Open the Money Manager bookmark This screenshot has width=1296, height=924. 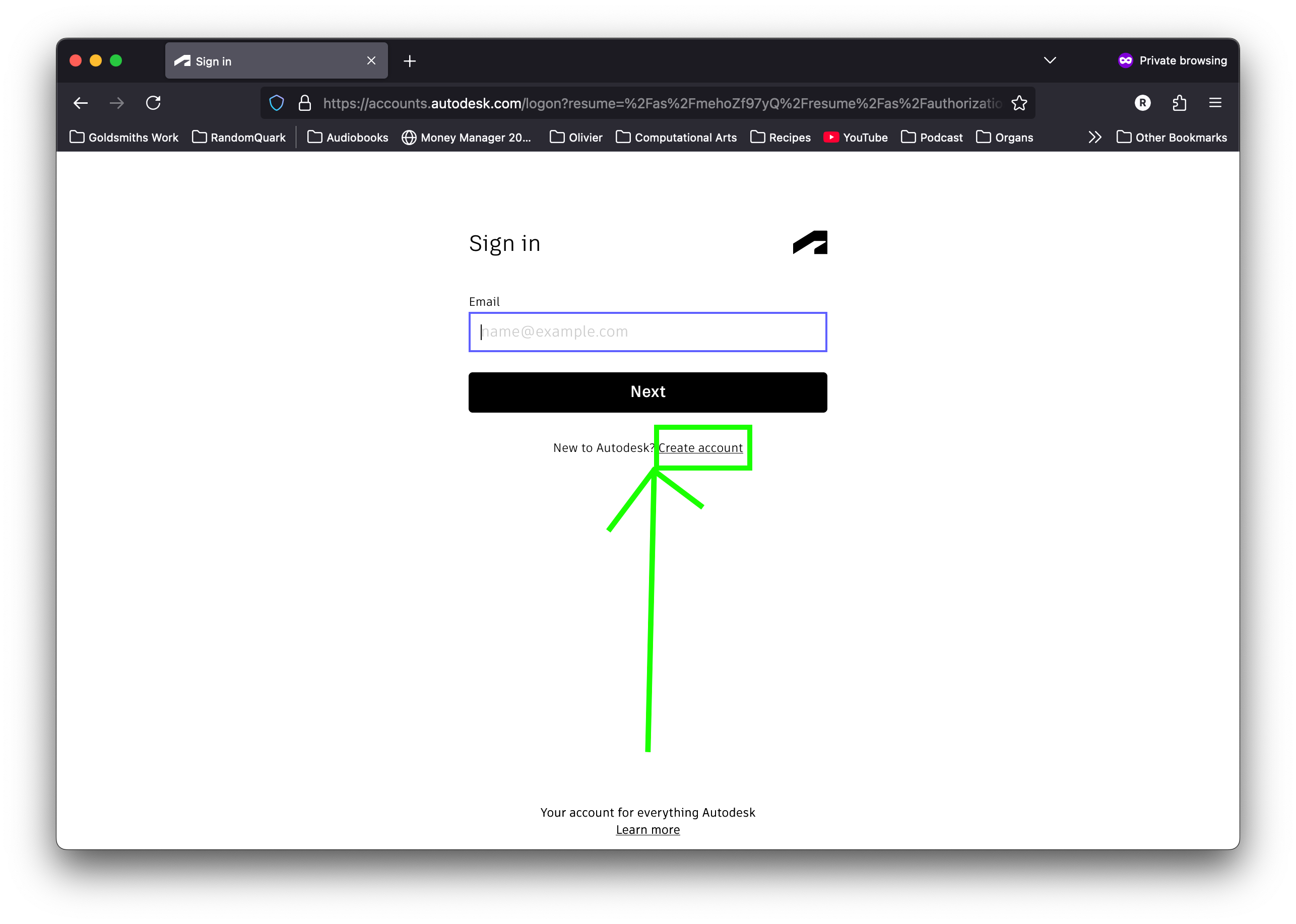click(x=466, y=137)
